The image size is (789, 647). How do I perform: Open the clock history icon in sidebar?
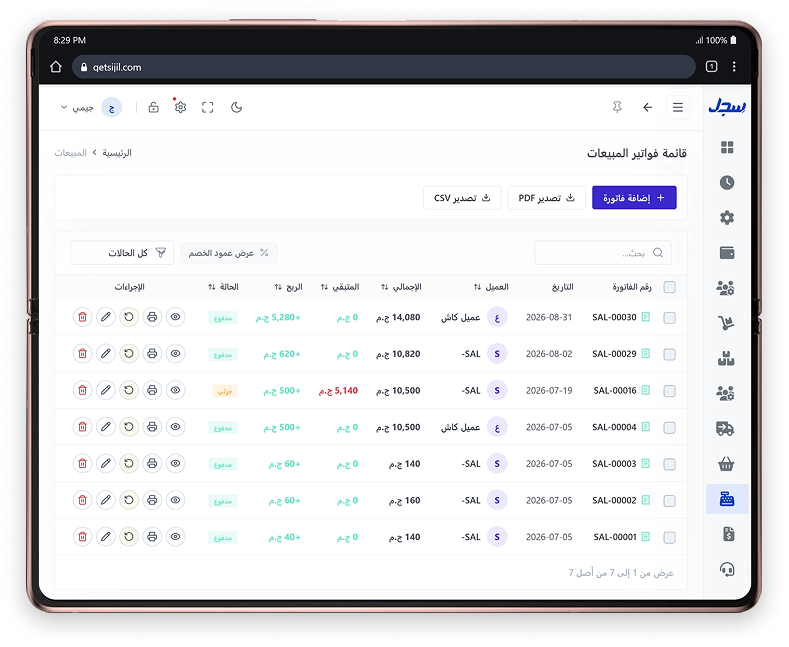click(727, 183)
